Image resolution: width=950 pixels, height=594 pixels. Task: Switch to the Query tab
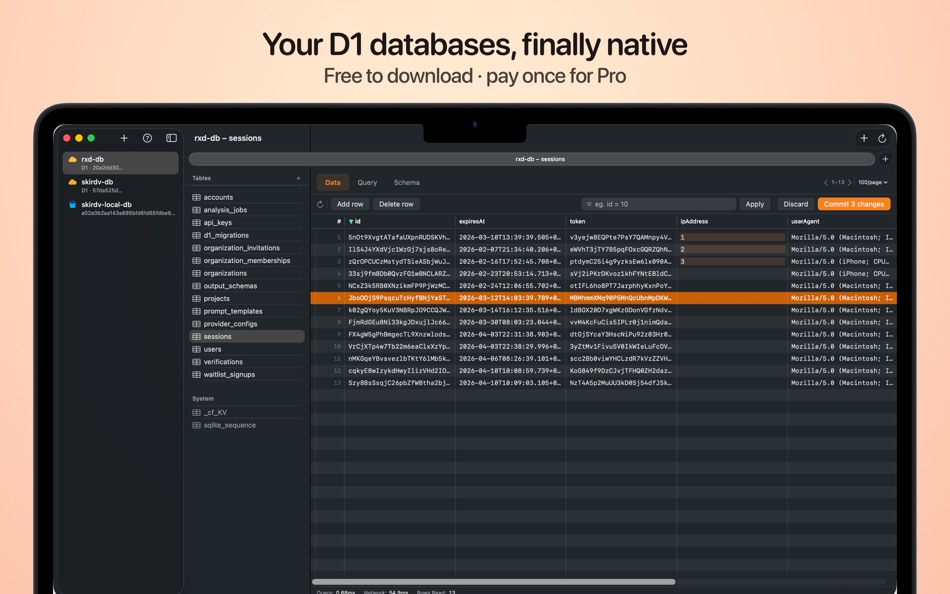[366, 183]
